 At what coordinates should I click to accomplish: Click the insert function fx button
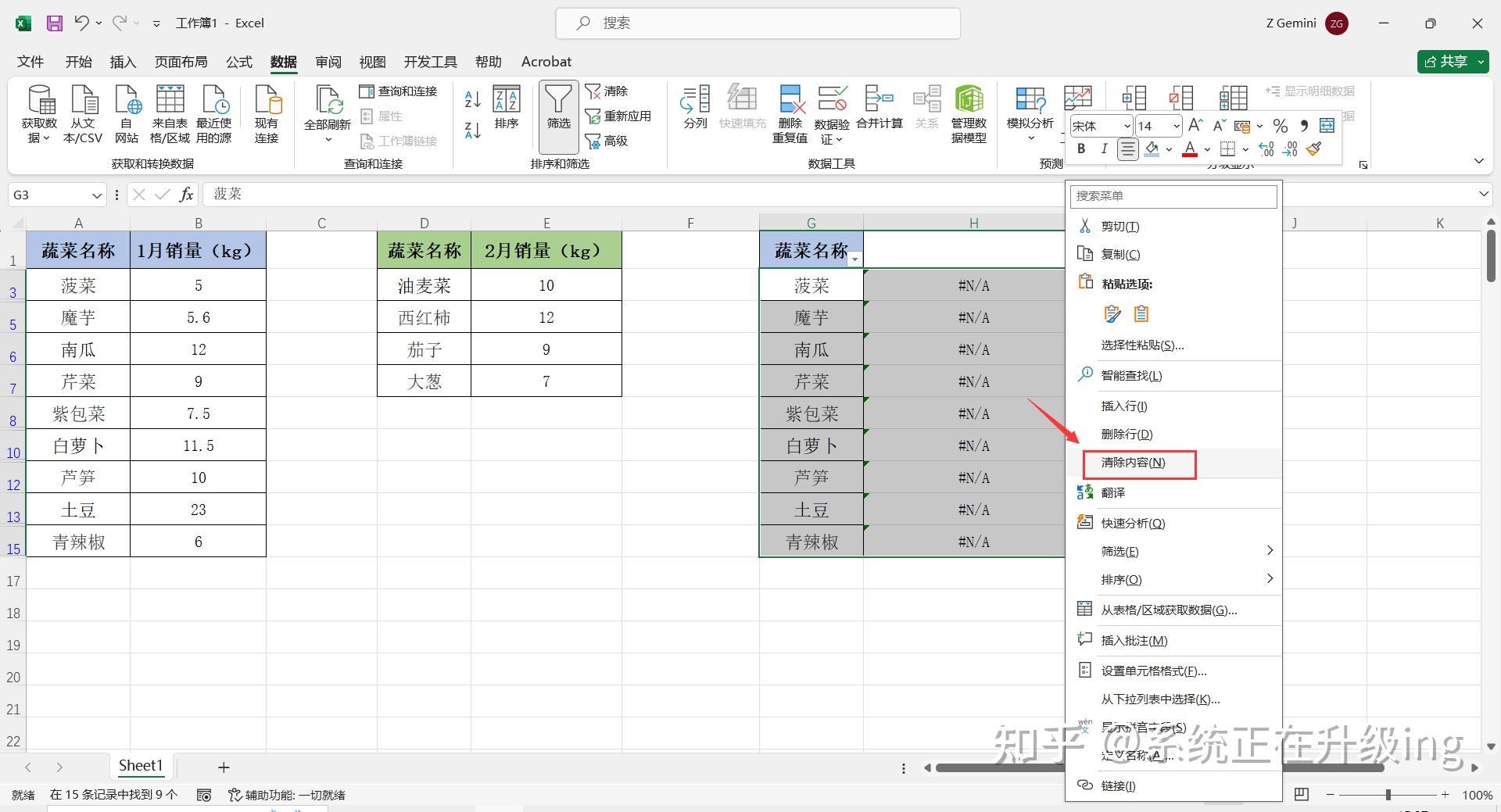186,195
